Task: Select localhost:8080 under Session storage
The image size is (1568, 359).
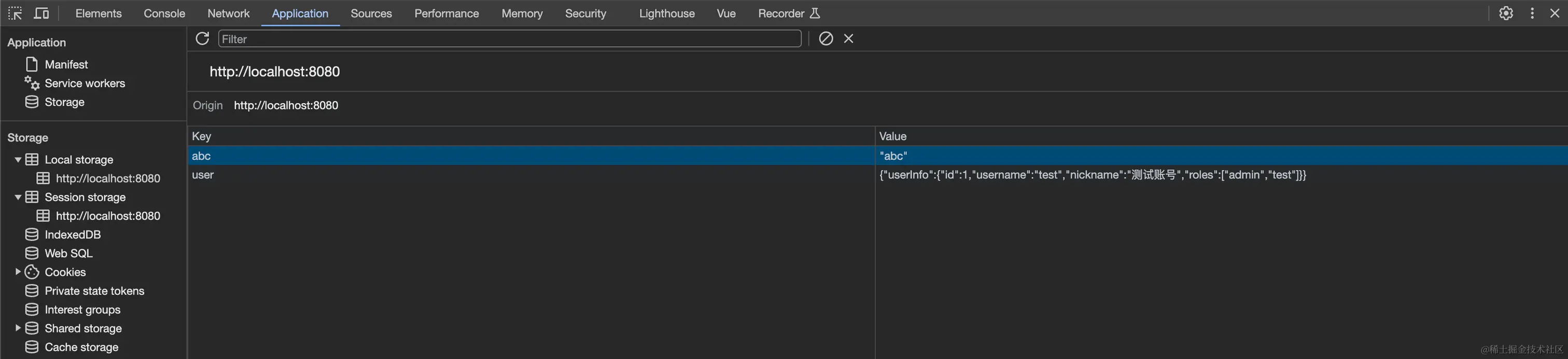Action: point(108,216)
